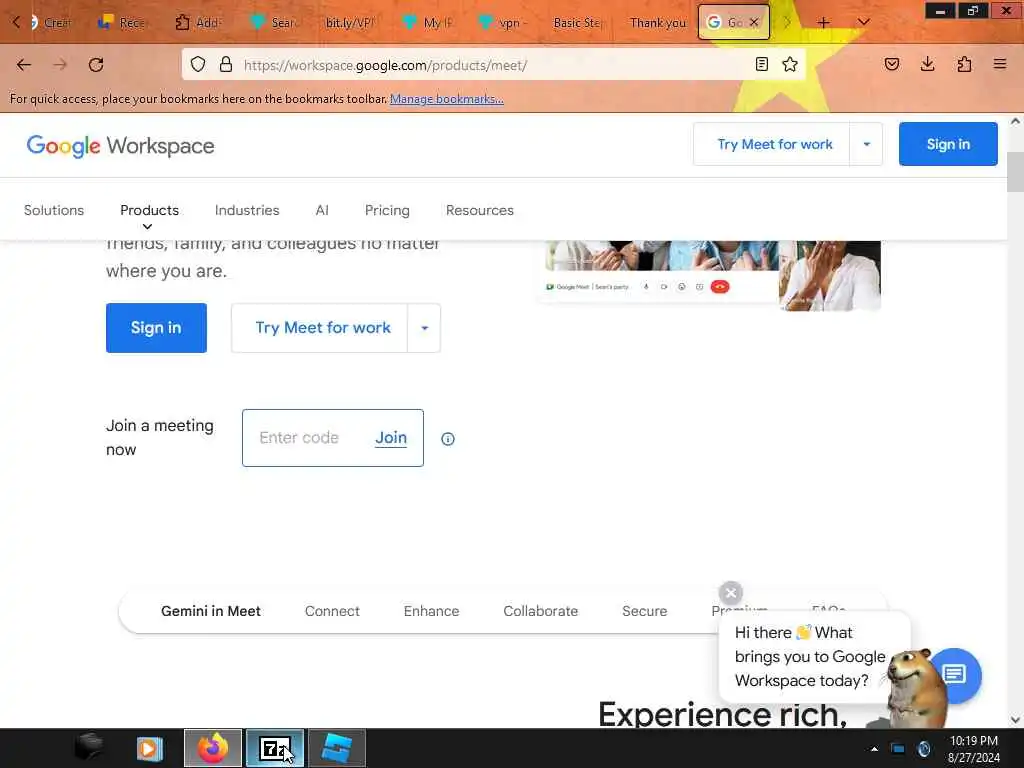Expand the Products menu
This screenshot has width=1024, height=768.
tap(150, 210)
